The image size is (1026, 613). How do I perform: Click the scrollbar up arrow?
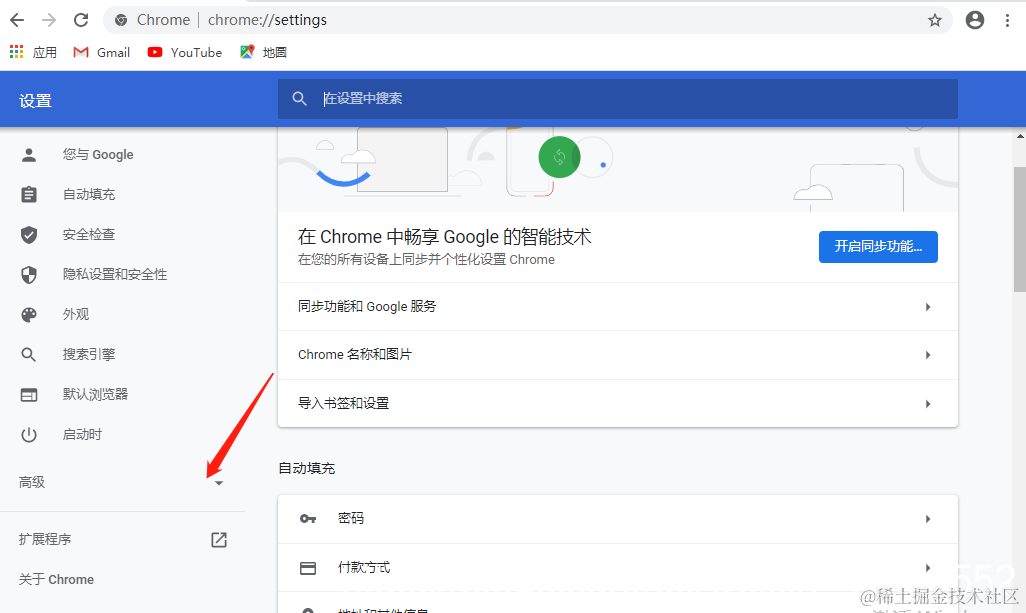1020,136
